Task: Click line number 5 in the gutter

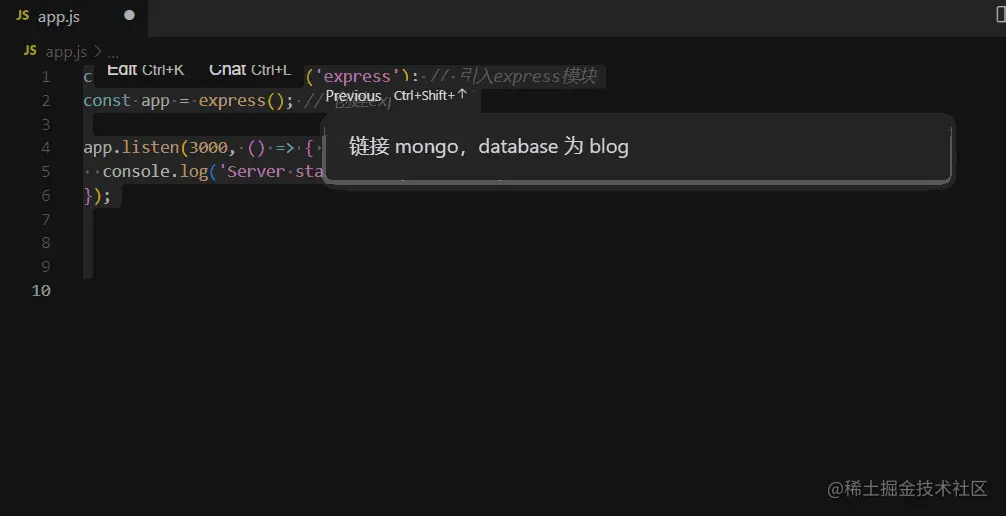Action: click(x=46, y=172)
